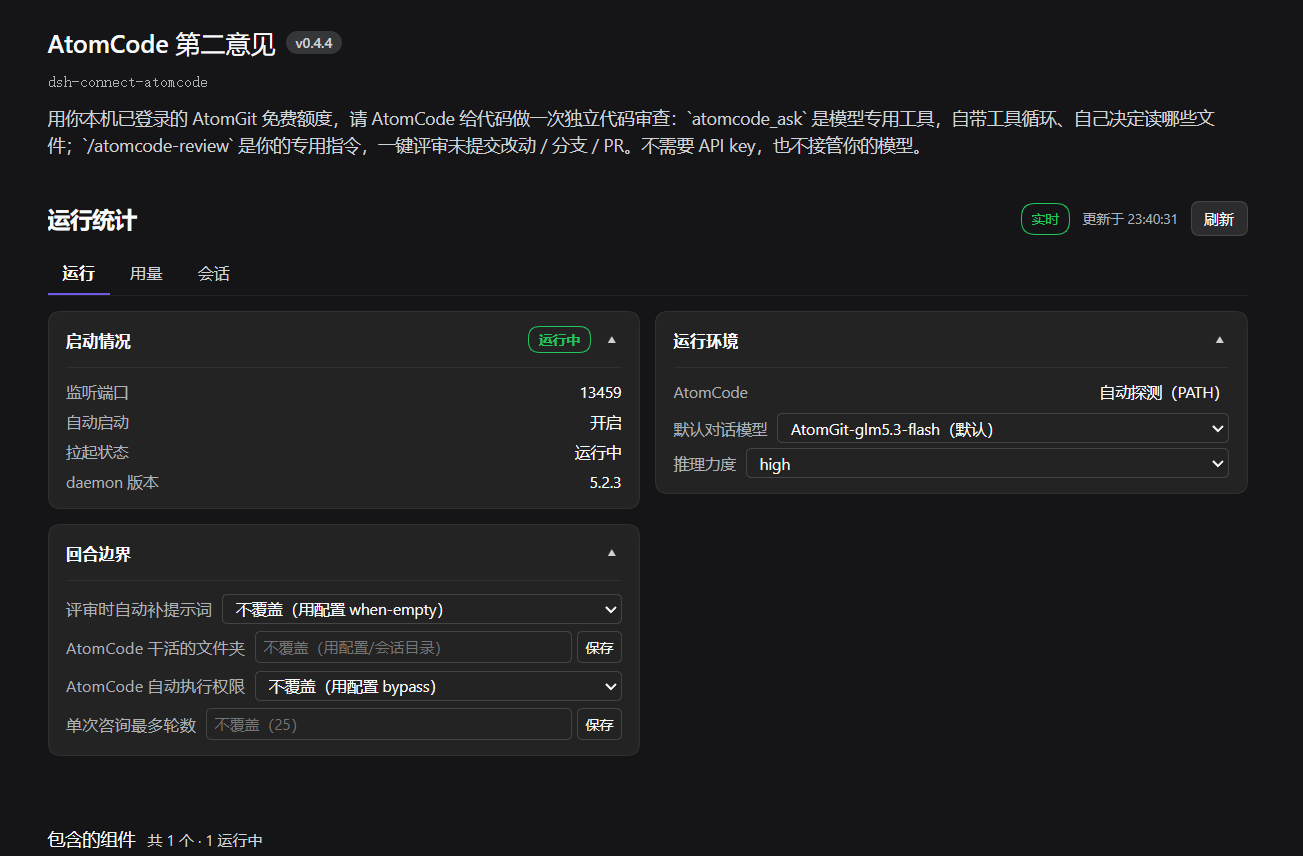
Task: Collapse the 启动情况 panel
Action: click(612, 340)
